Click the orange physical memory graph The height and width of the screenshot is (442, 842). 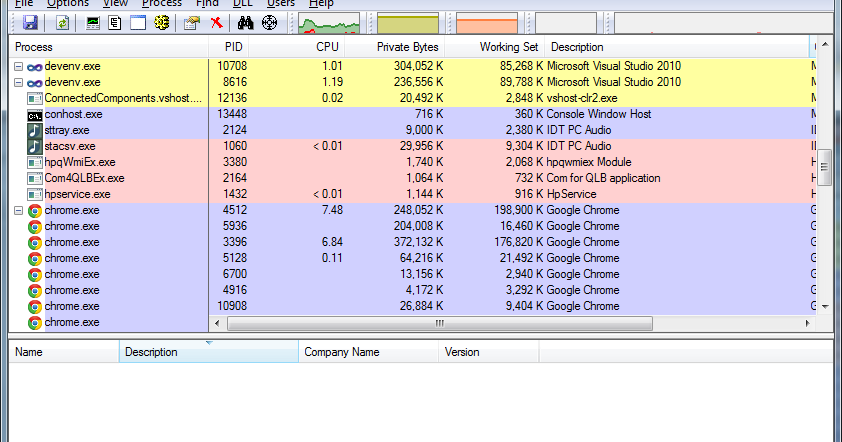click(x=487, y=24)
